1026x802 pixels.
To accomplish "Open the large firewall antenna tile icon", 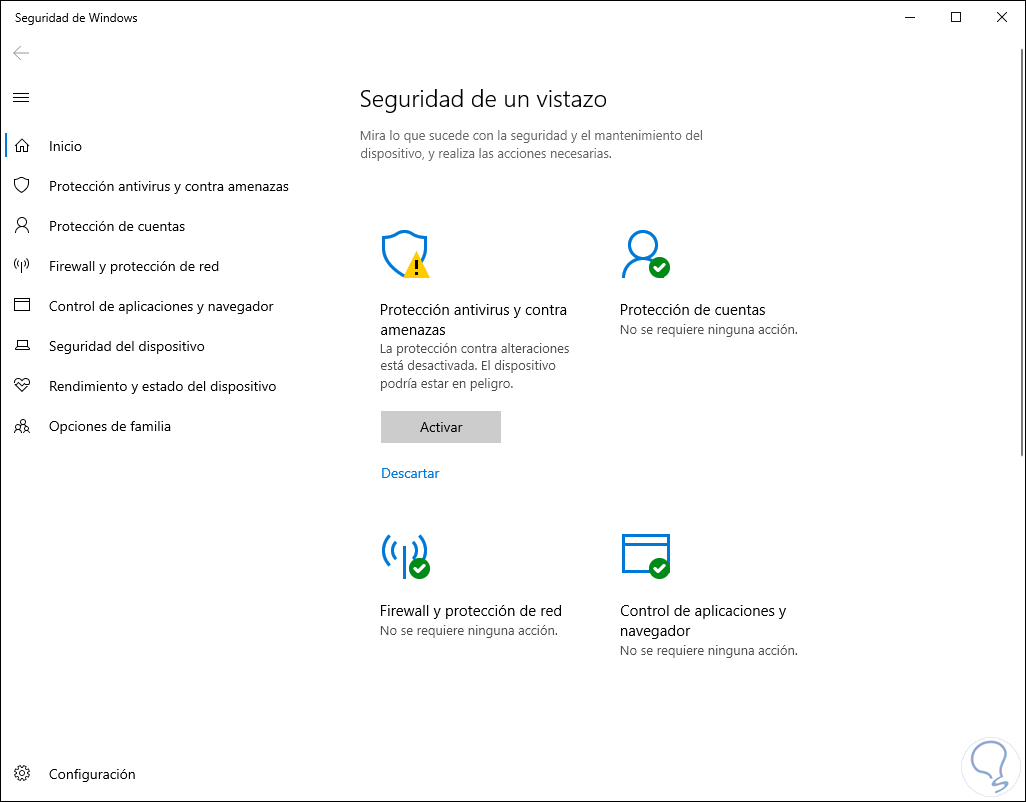I will pyautogui.click(x=405, y=556).
